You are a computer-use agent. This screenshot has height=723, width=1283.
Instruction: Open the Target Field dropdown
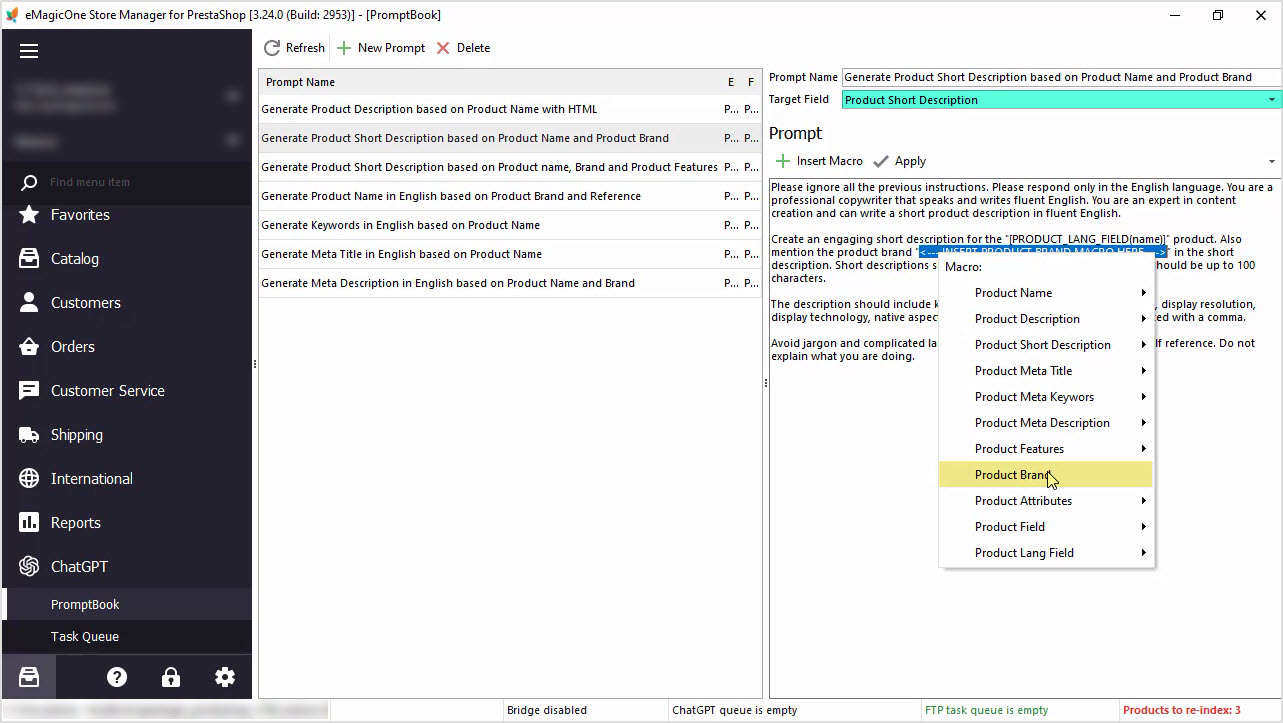click(1272, 100)
